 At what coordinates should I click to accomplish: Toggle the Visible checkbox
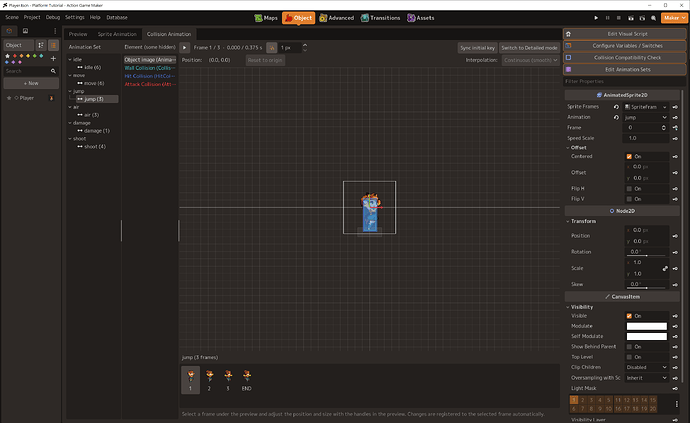pos(629,316)
